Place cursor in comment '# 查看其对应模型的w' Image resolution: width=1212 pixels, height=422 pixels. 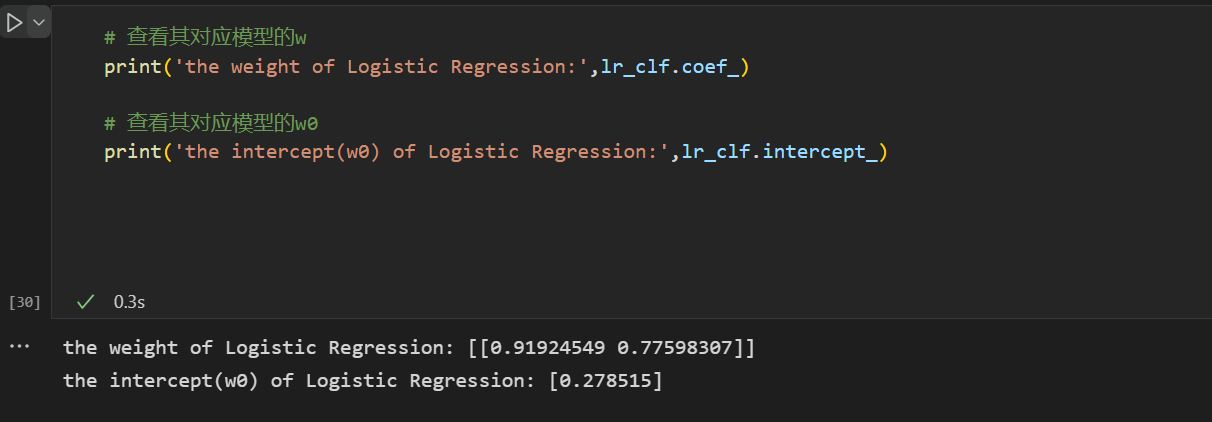tap(205, 38)
